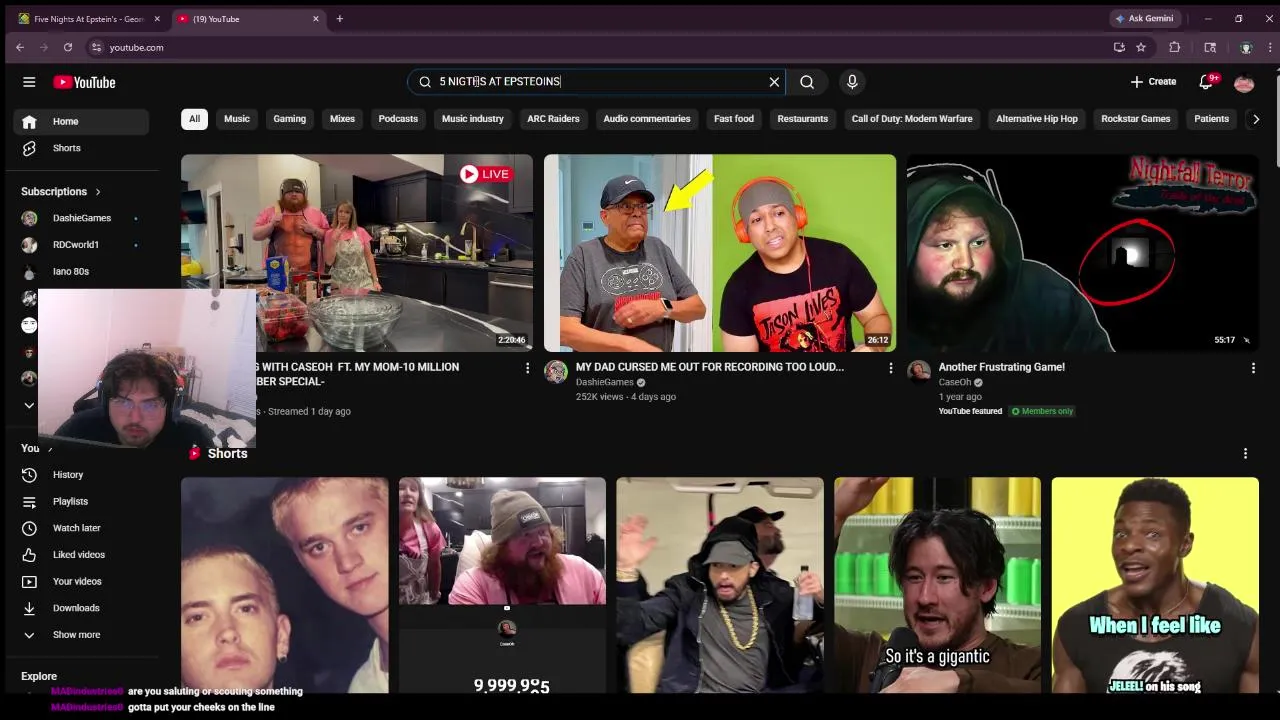
Task: Close the YouTube browser tab
Action: [316, 19]
